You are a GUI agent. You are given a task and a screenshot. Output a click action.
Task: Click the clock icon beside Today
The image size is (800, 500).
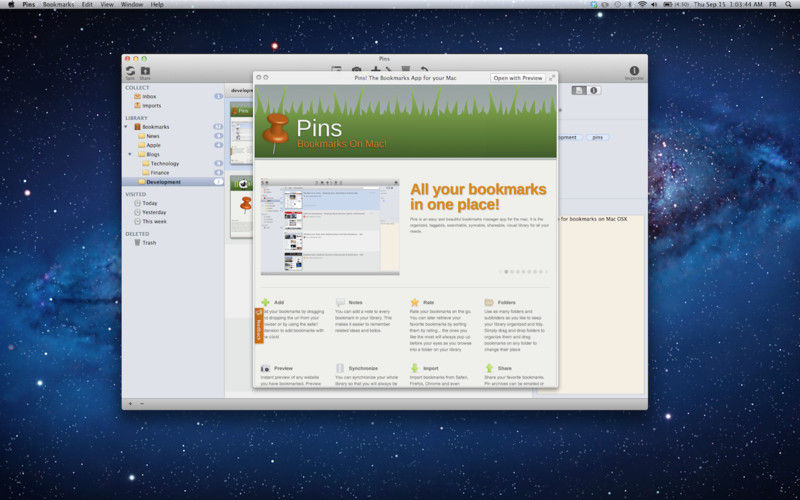137,203
